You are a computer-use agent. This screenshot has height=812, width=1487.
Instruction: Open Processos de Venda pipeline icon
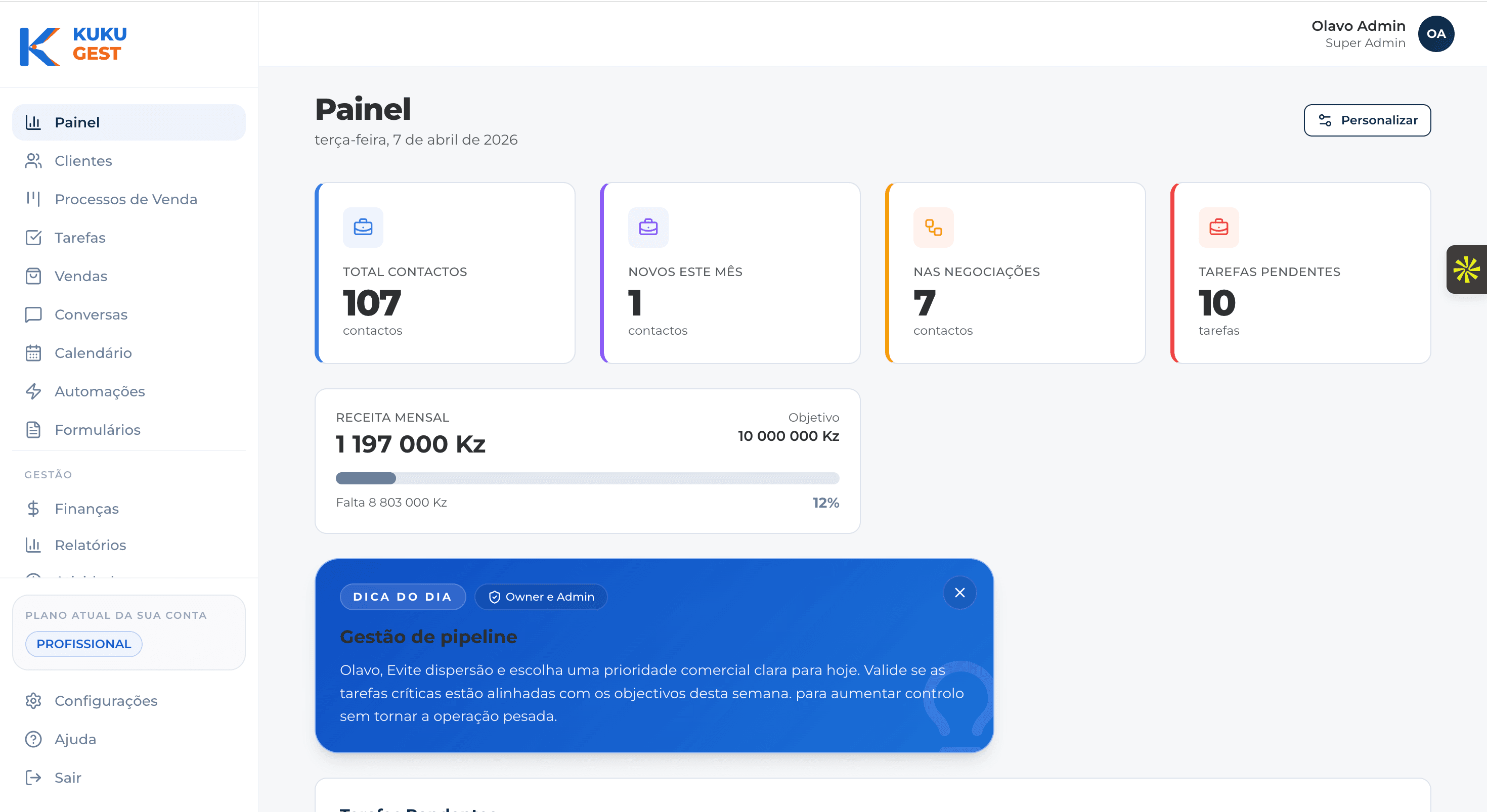[33, 199]
